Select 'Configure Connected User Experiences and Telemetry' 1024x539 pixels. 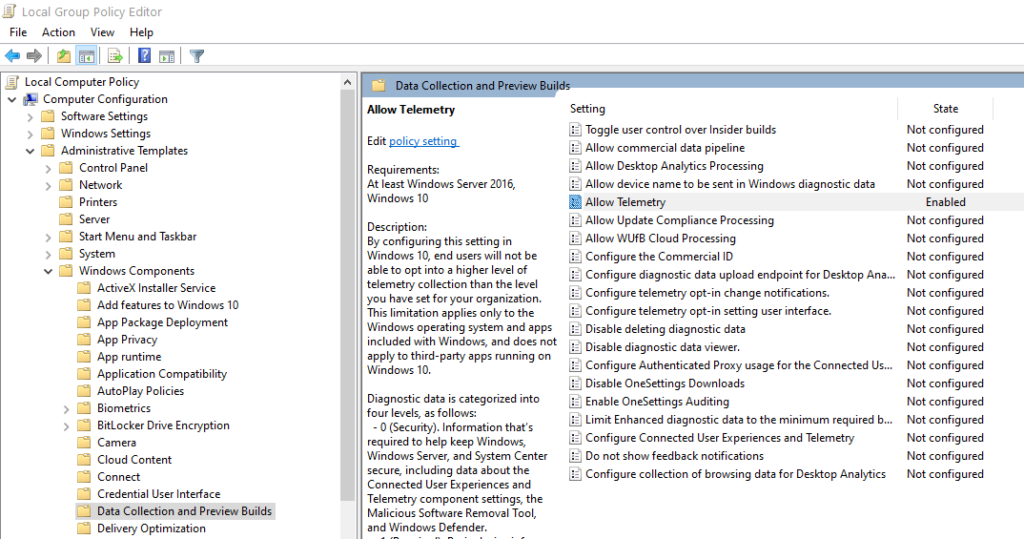tap(720, 438)
